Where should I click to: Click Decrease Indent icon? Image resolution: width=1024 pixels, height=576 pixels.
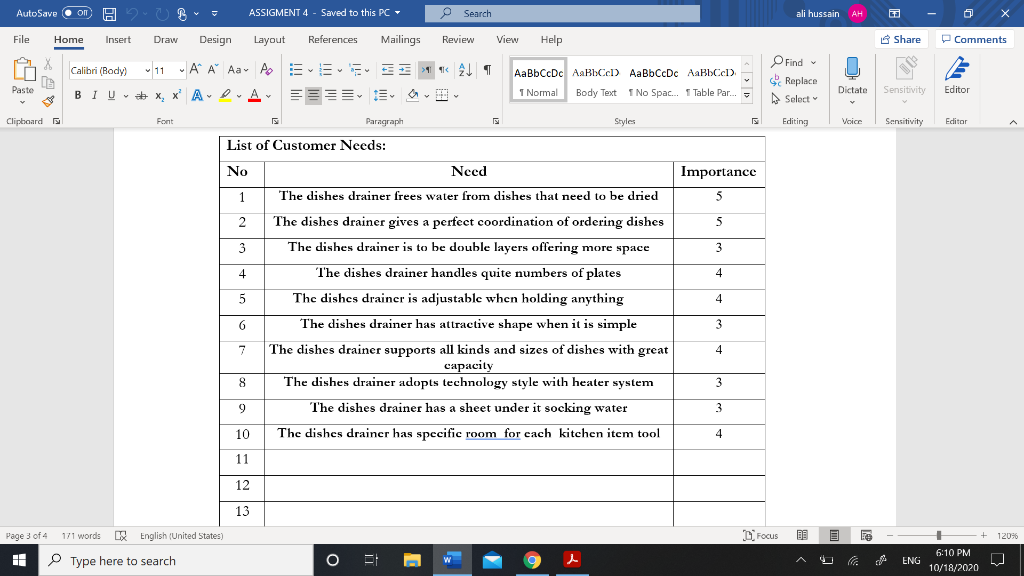(x=387, y=70)
